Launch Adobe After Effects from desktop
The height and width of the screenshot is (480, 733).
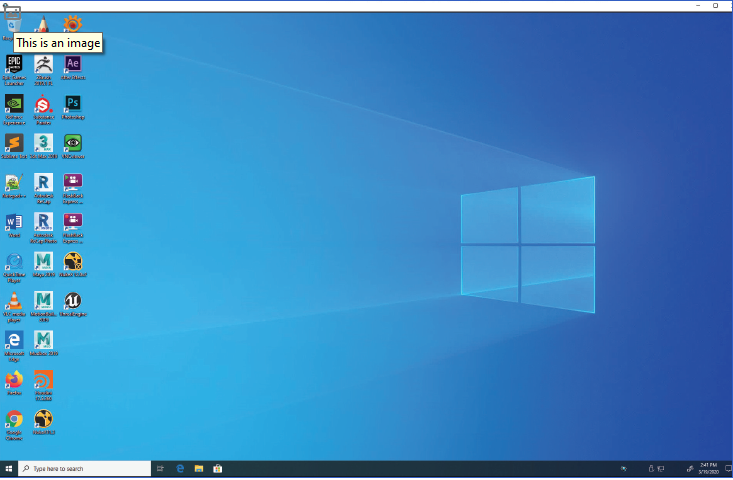coord(73,68)
